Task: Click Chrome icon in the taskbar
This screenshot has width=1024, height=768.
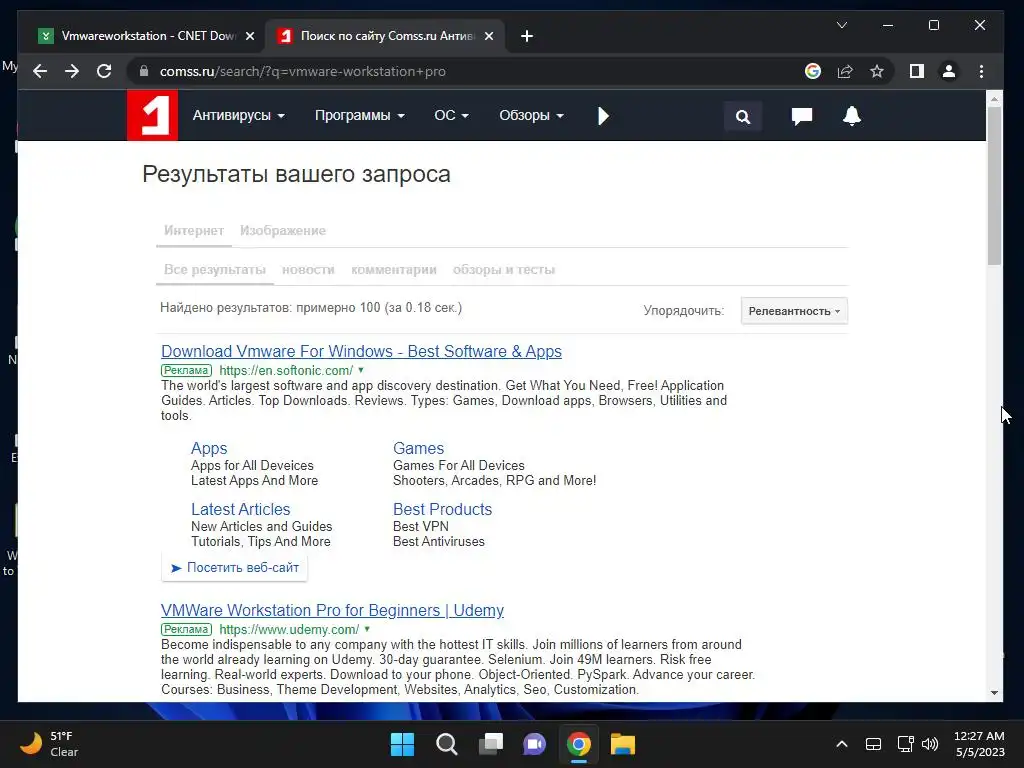Action: pyautogui.click(x=579, y=744)
